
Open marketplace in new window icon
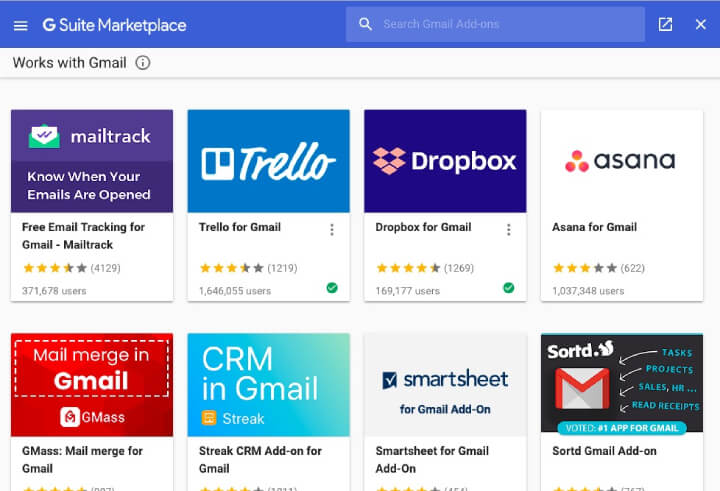pos(665,24)
